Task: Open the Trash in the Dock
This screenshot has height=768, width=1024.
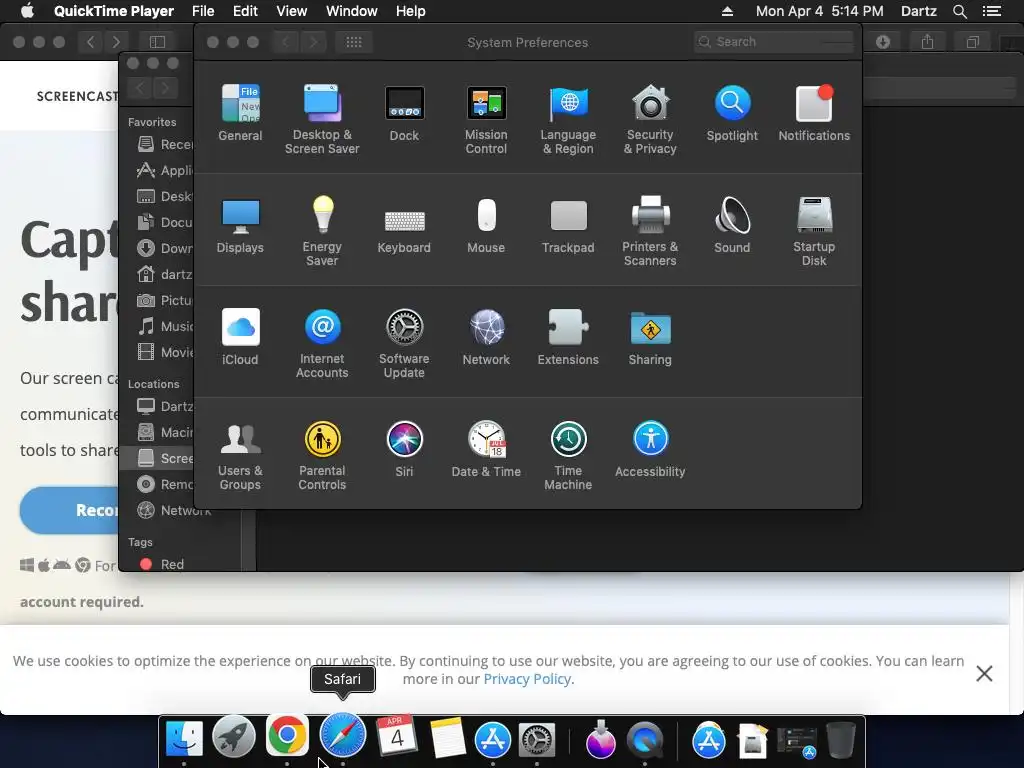Action: tap(840, 739)
